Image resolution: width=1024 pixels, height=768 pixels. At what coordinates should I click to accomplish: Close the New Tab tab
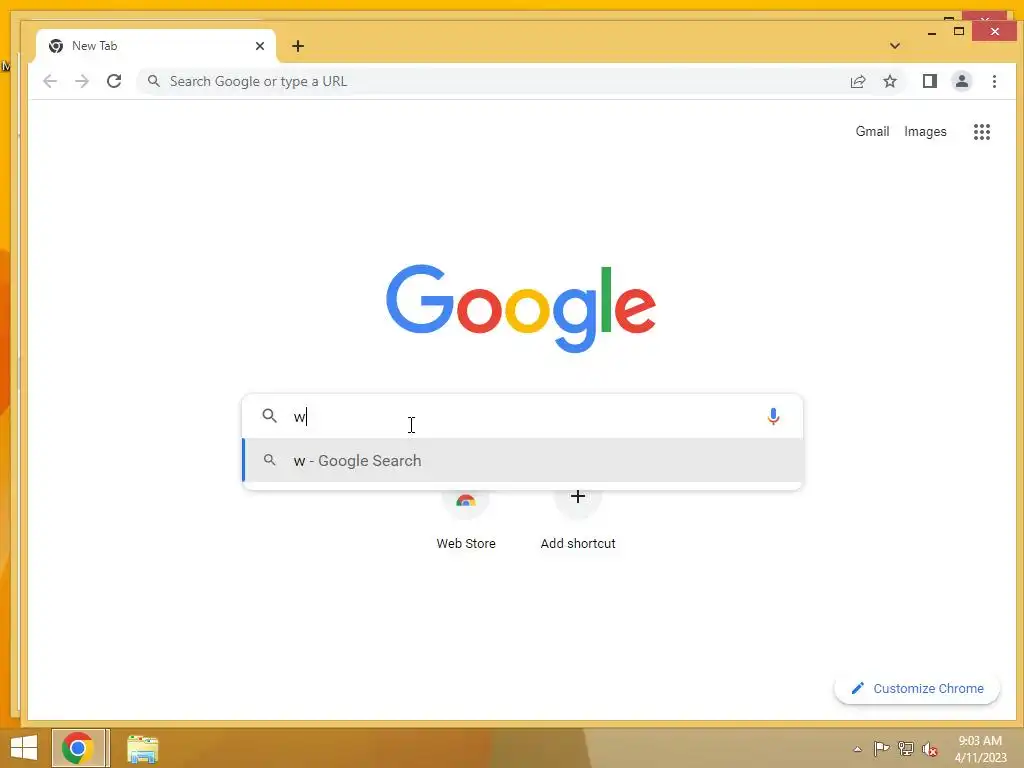pyautogui.click(x=260, y=46)
